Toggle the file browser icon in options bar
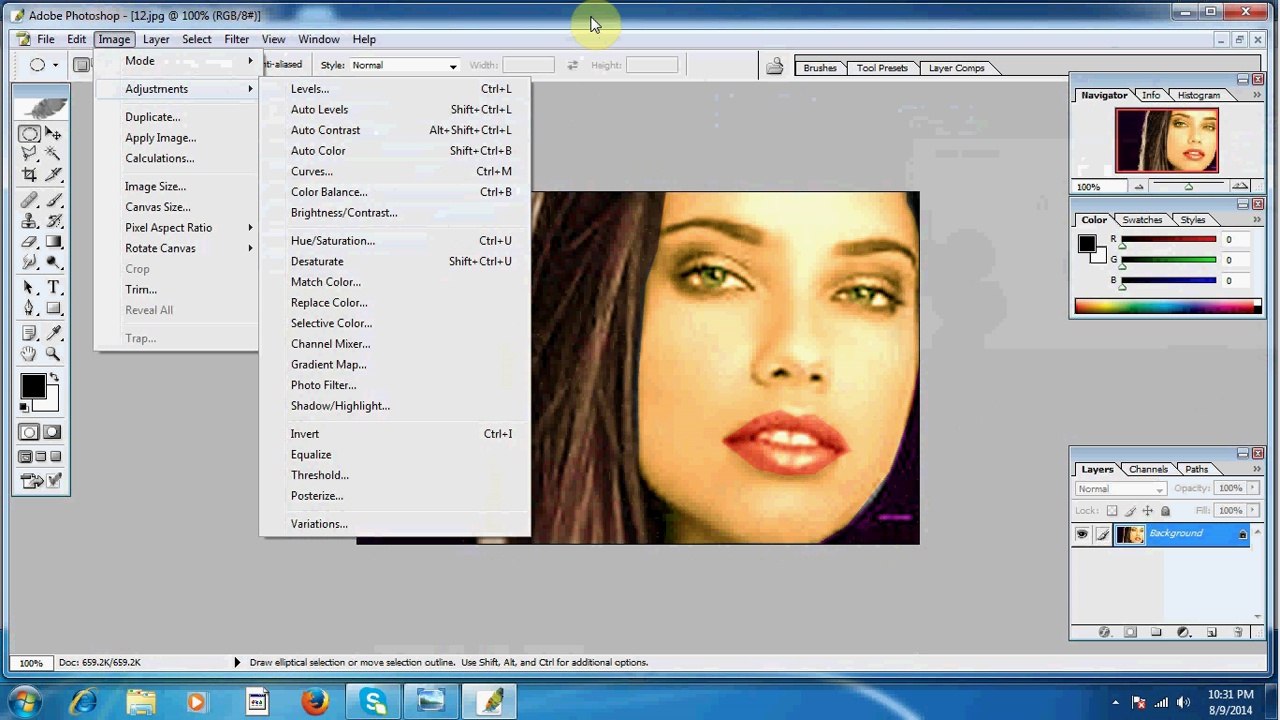This screenshot has height=720, width=1280. [x=775, y=67]
